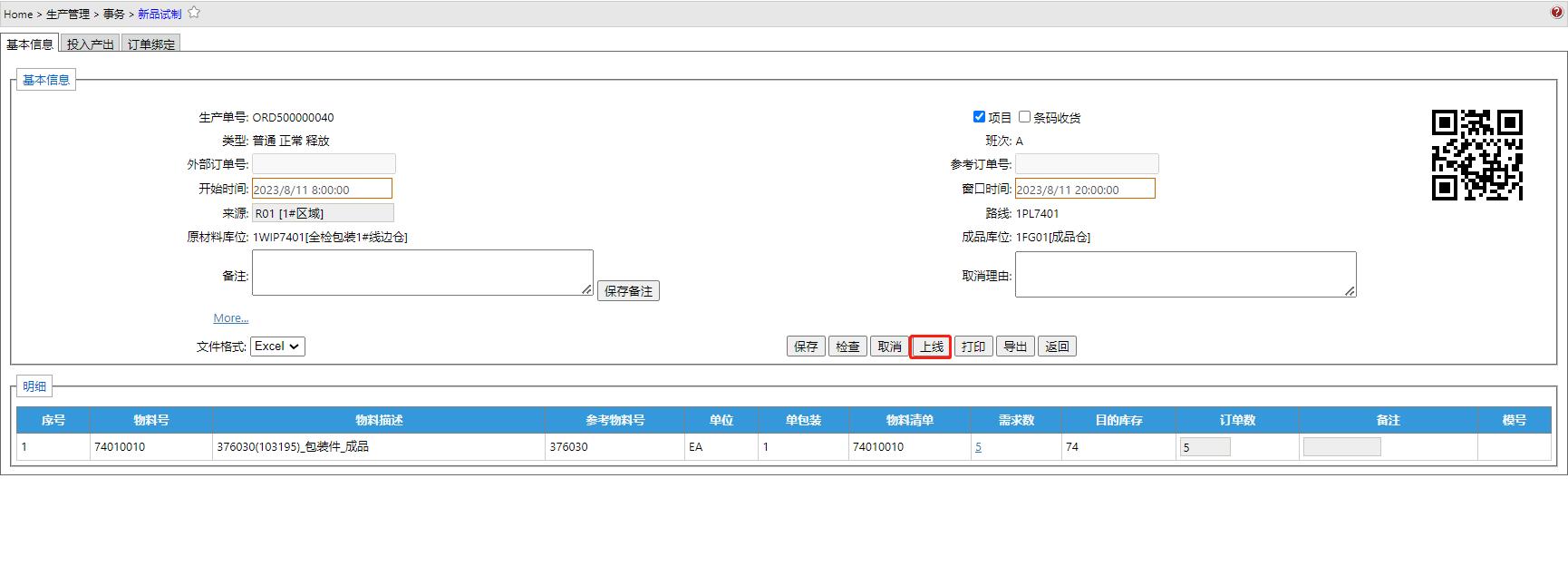Switch to the 投入产出 tab
The image size is (1568, 566).
tap(91, 44)
